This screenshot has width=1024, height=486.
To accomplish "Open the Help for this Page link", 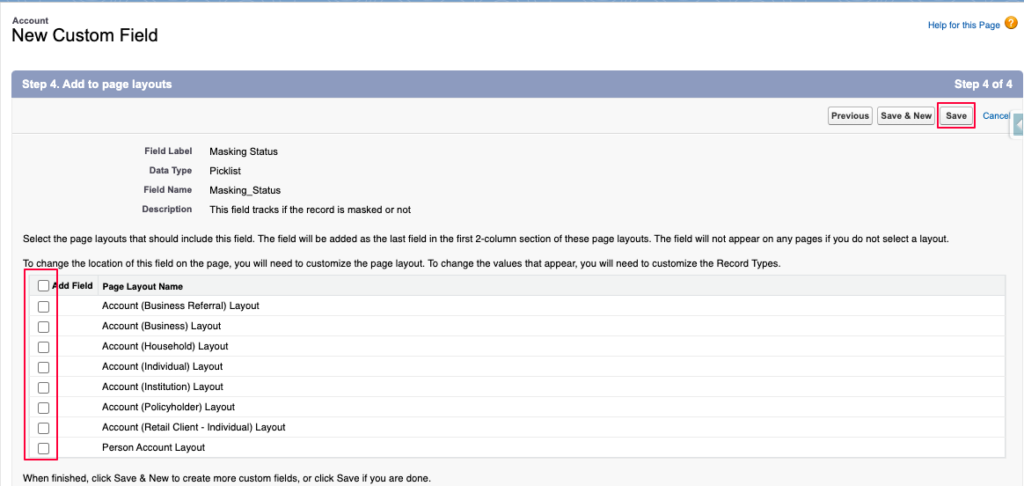I will 963,25.
